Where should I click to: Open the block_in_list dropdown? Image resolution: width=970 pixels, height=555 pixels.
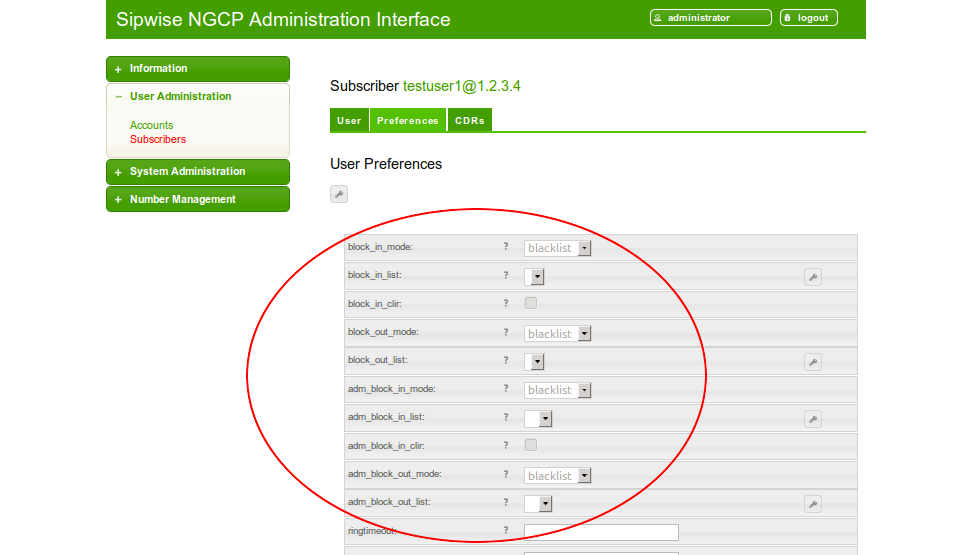point(534,277)
